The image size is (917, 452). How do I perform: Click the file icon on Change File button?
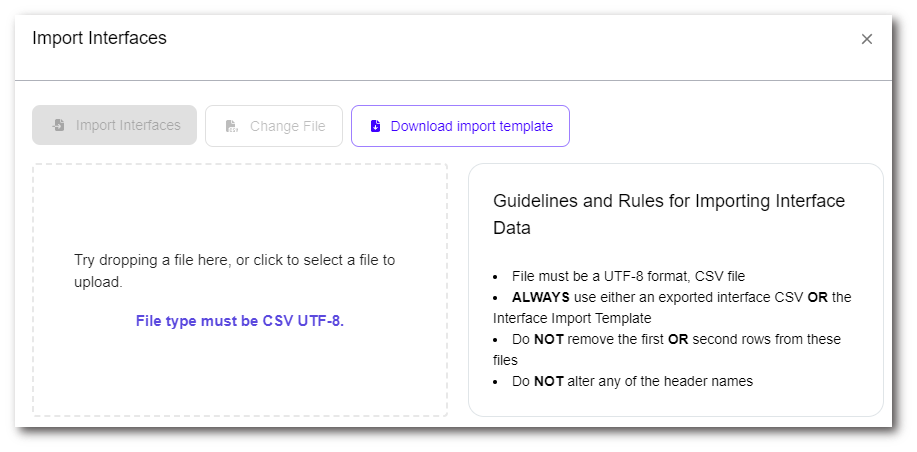pyautogui.click(x=232, y=126)
